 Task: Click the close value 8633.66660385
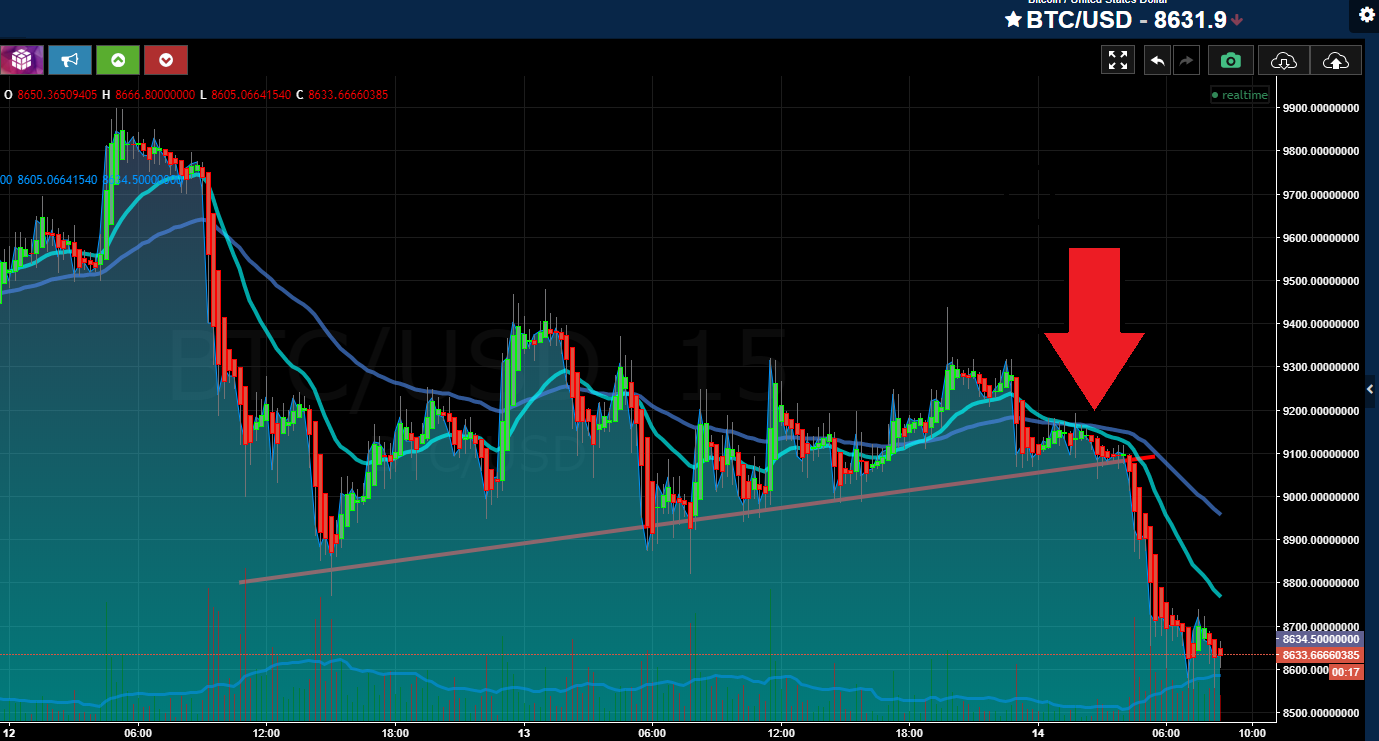click(x=348, y=95)
